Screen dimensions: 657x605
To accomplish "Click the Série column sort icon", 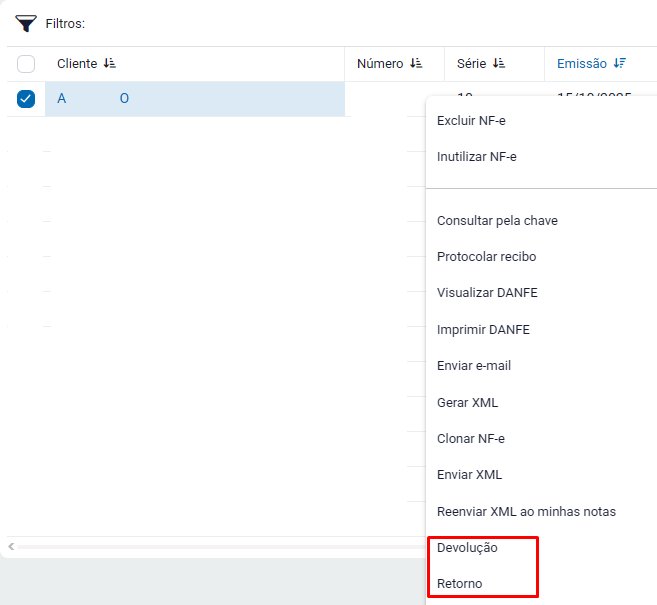I will (499, 64).
